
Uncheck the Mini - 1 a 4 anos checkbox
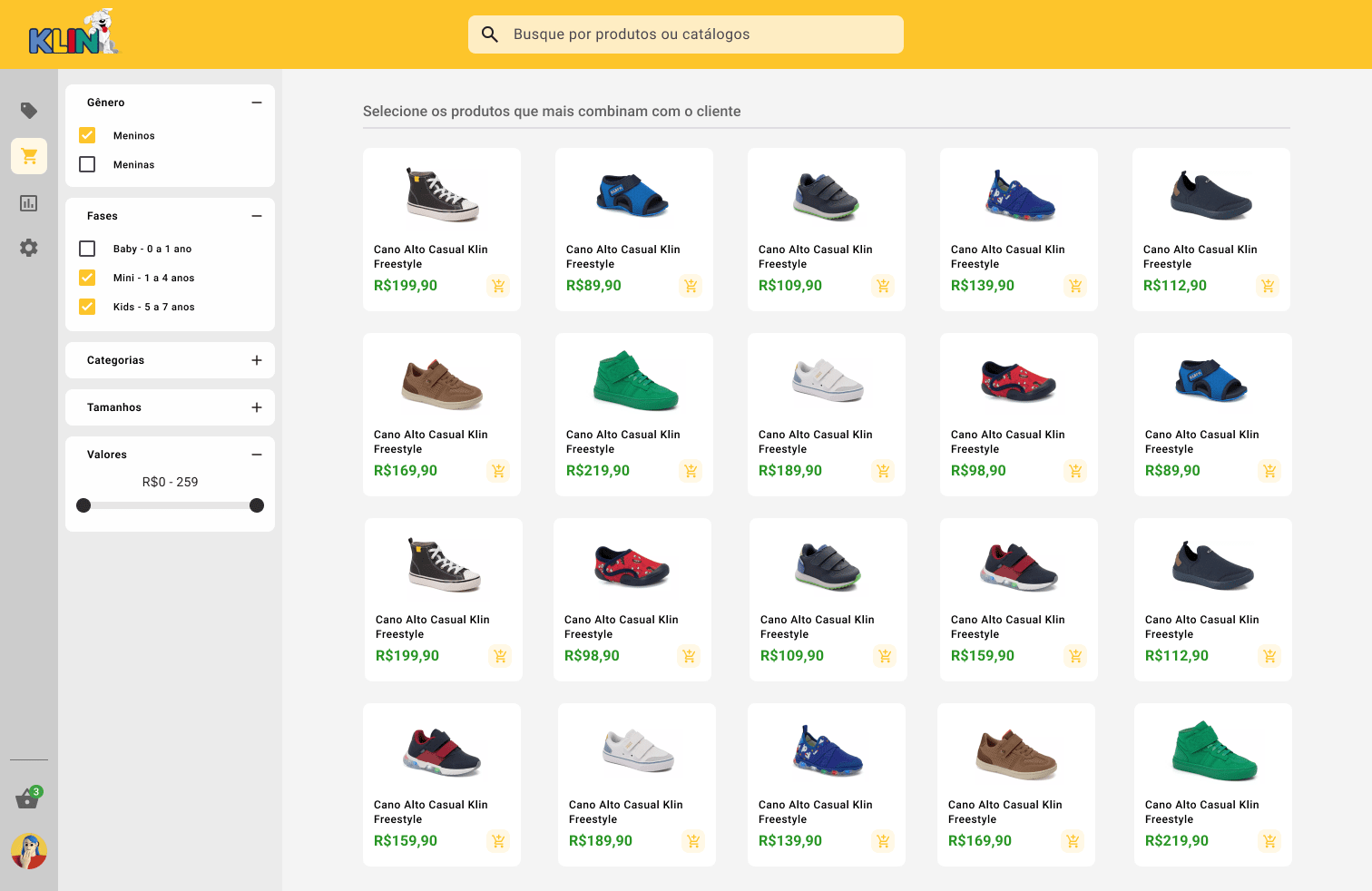pyautogui.click(x=87, y=278)
